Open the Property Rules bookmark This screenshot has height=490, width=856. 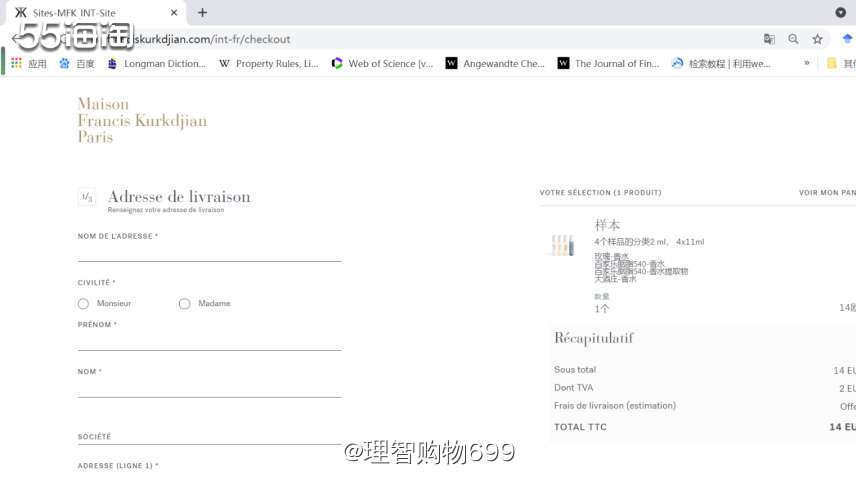point(269,63)
